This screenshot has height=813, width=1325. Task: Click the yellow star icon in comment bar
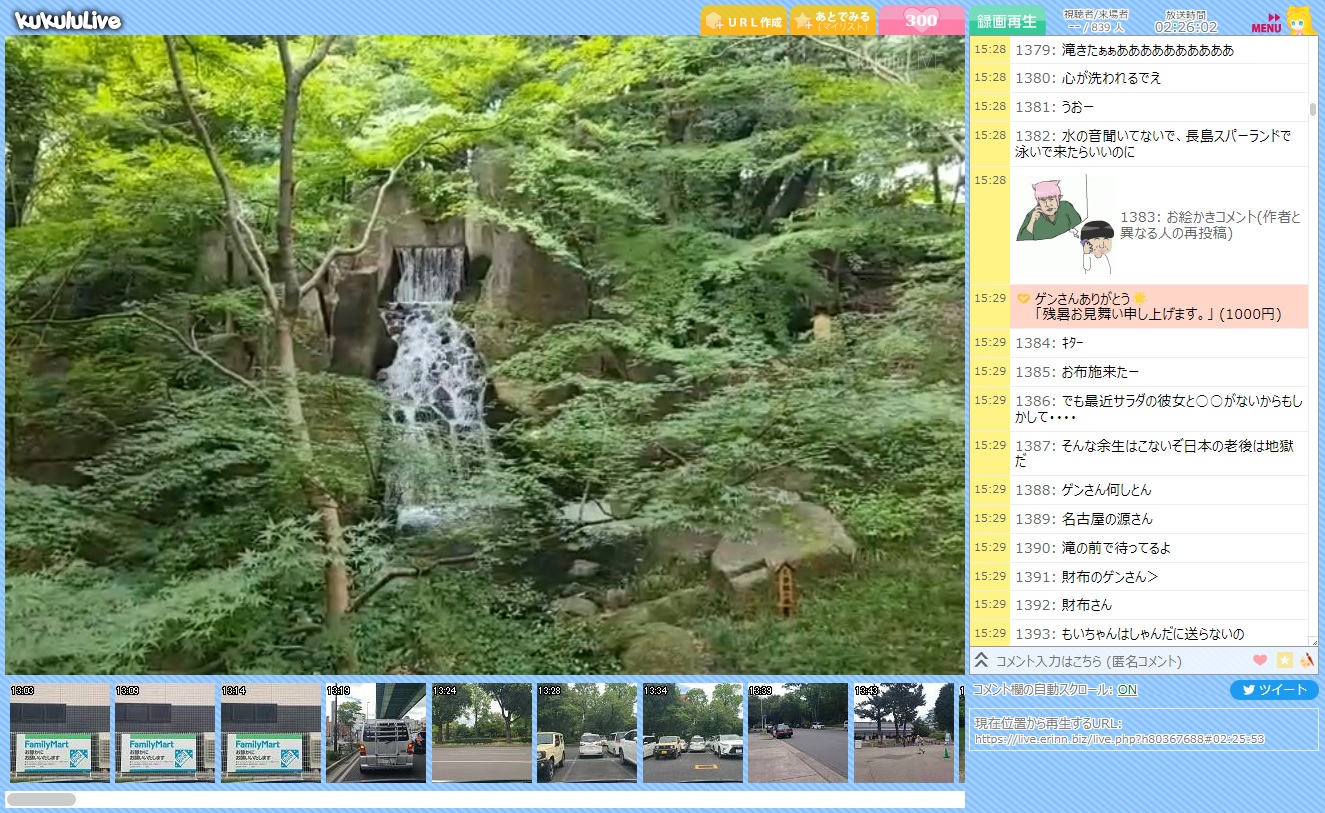[1285, 660]
